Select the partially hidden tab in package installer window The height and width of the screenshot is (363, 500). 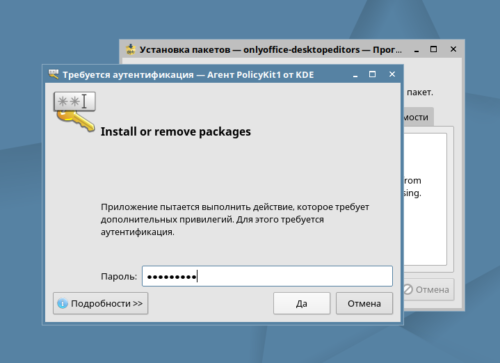pos(418,117)
